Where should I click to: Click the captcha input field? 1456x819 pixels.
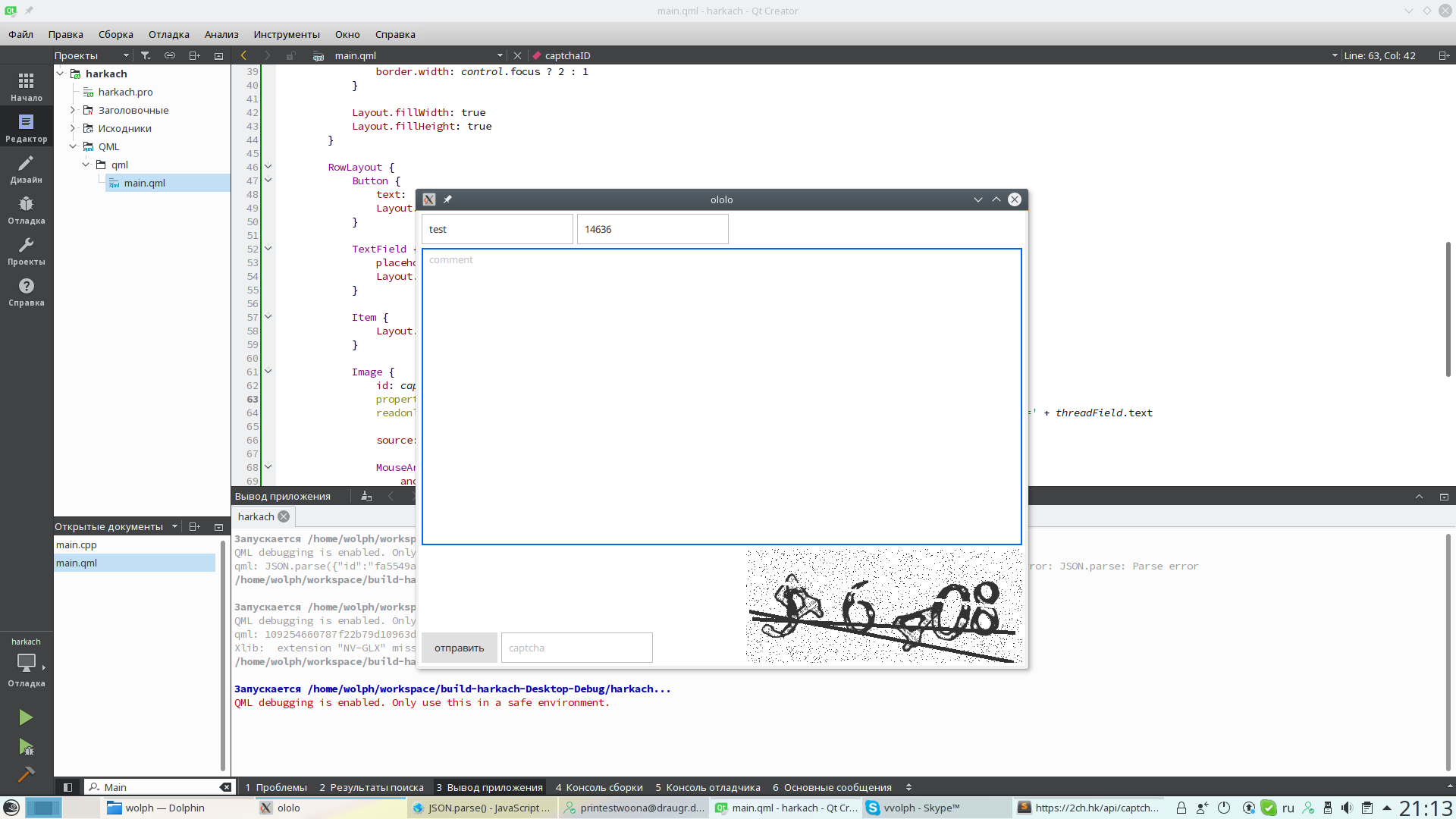pyautogui.click(x=577, y=648)
